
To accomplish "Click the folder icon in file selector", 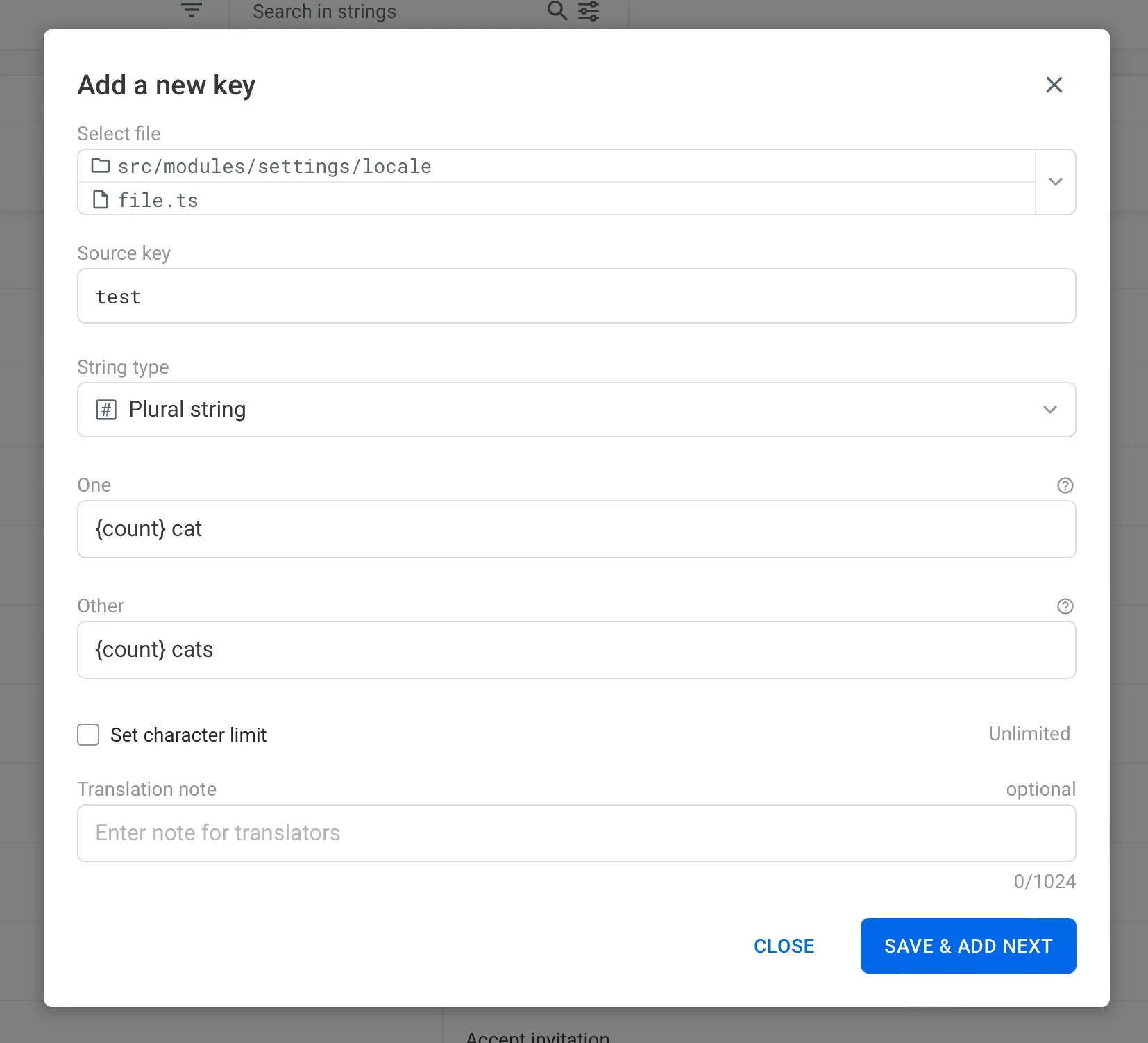I will 101,166.
